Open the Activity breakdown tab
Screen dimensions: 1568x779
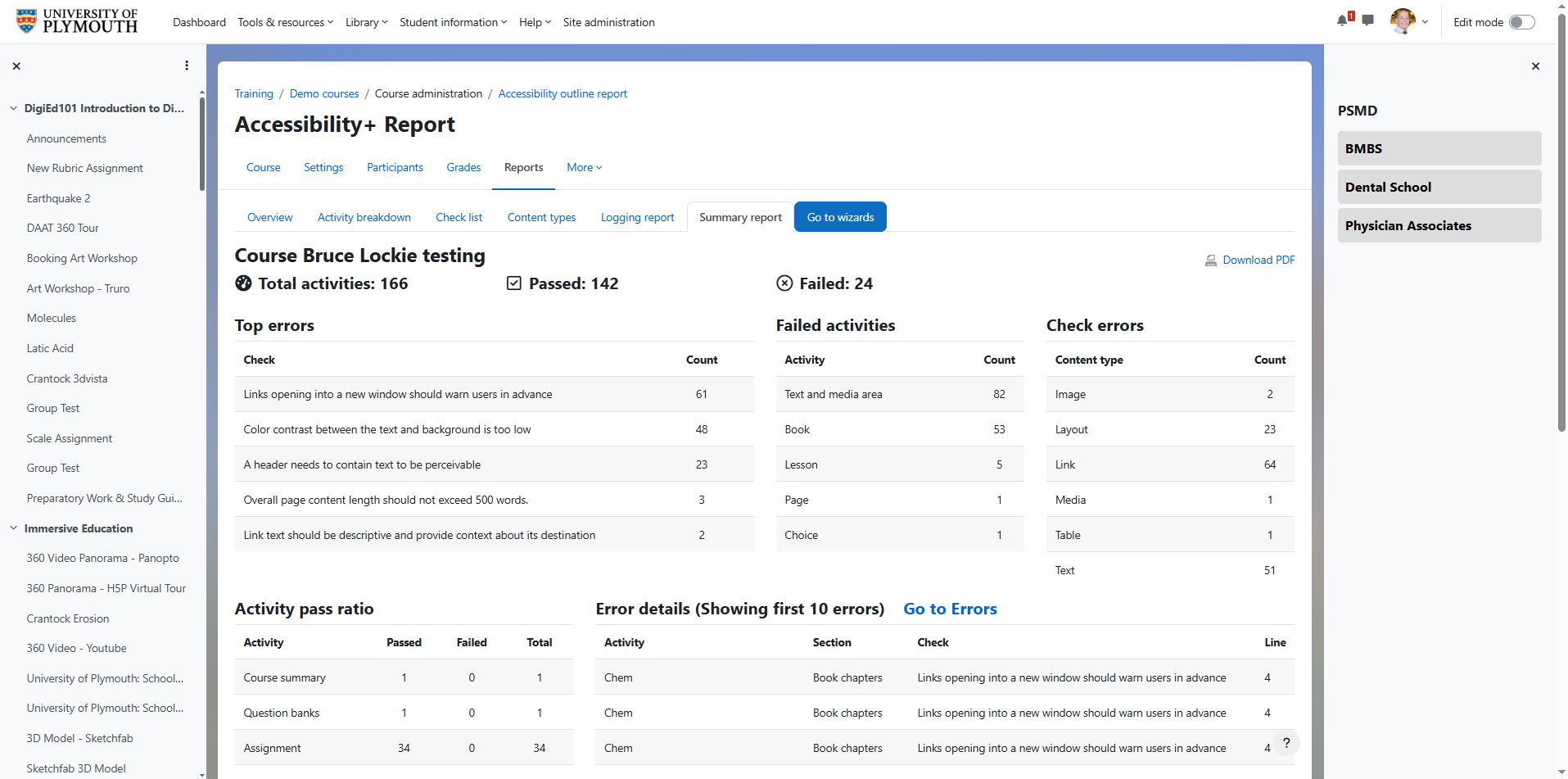pos(364,217)
